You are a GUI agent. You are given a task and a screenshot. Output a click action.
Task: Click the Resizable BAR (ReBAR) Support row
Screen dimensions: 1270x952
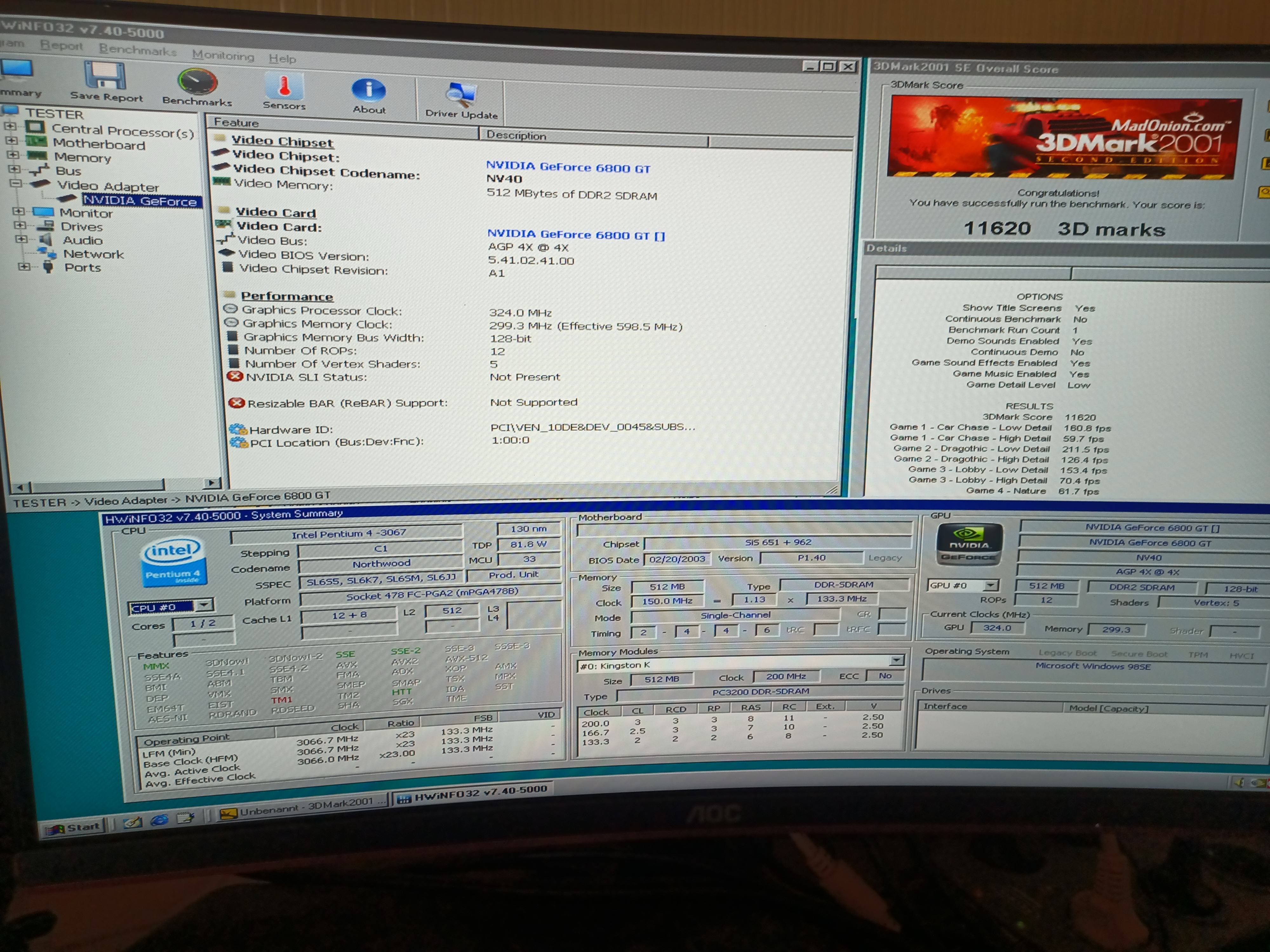click(x=403, y=403)
